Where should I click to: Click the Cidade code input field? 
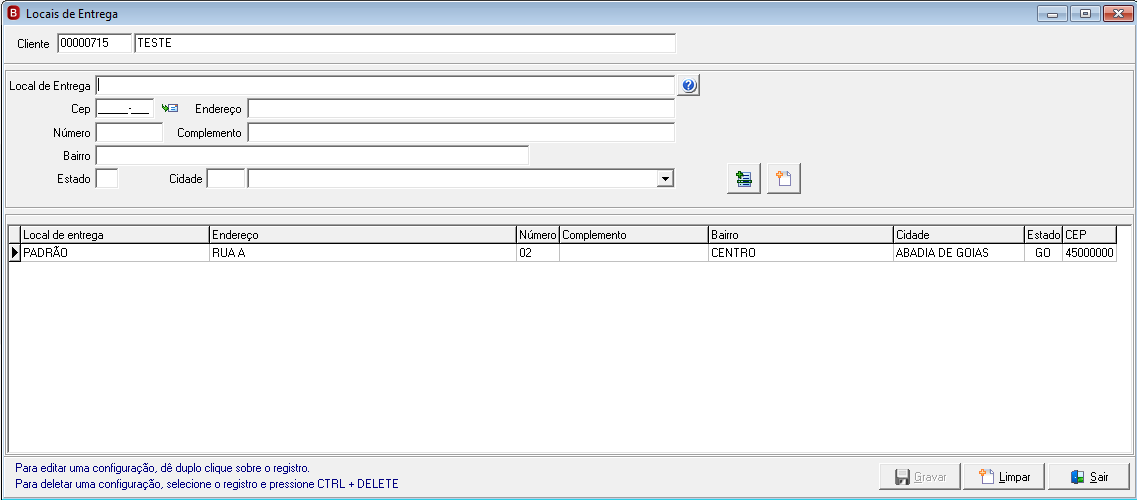[226, 178]
